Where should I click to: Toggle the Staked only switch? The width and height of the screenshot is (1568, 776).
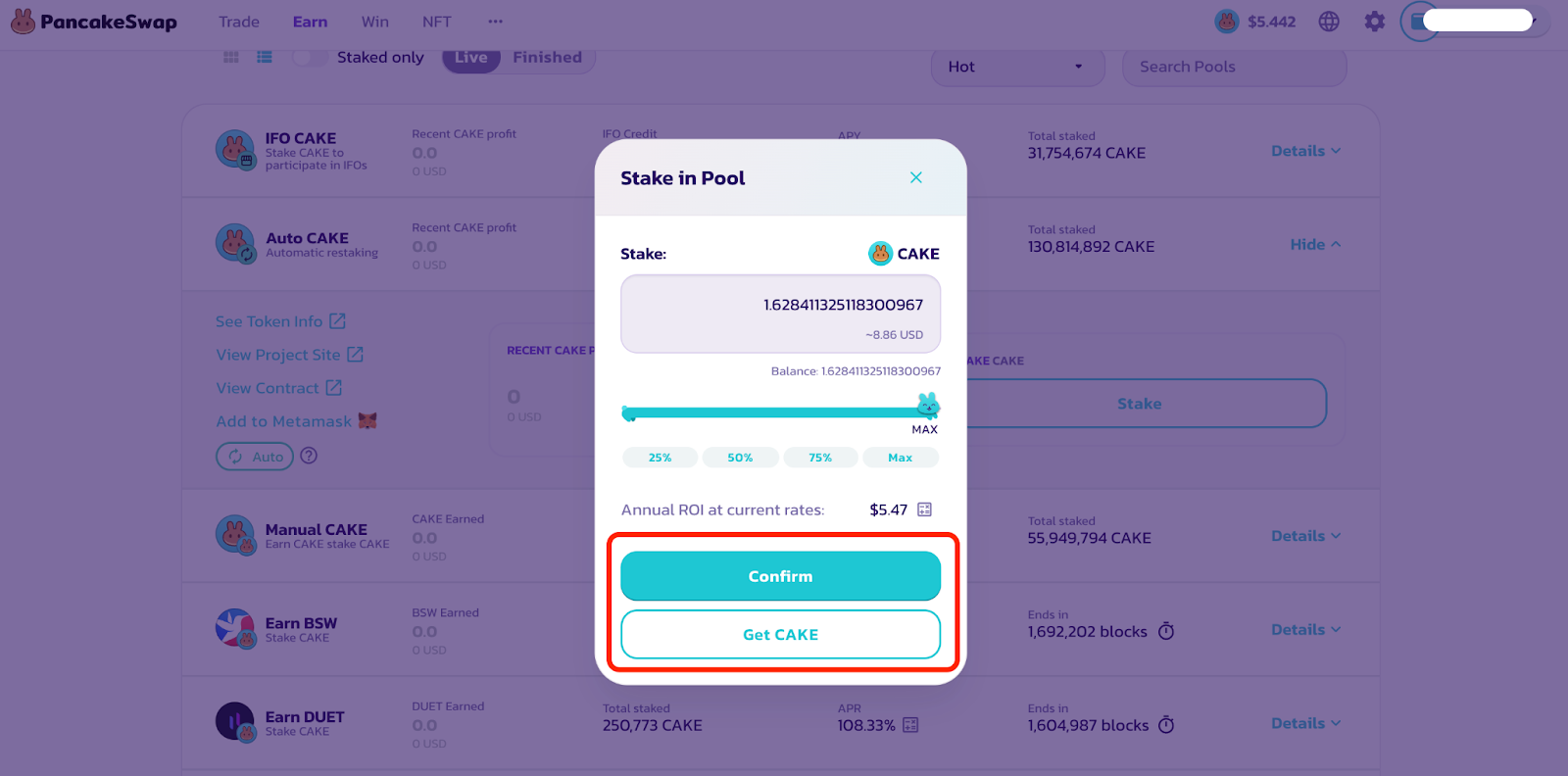pyautogui.click(x=310, y=57)
